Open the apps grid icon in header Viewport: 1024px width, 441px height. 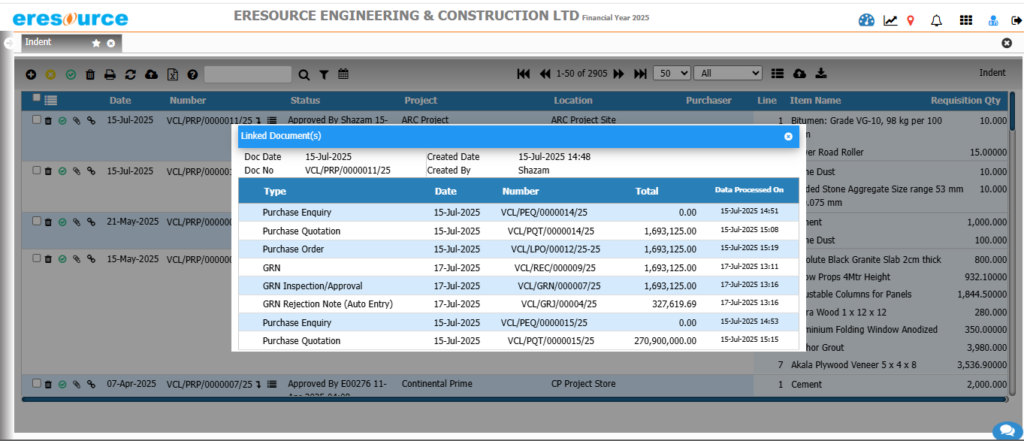pos(966,20)
